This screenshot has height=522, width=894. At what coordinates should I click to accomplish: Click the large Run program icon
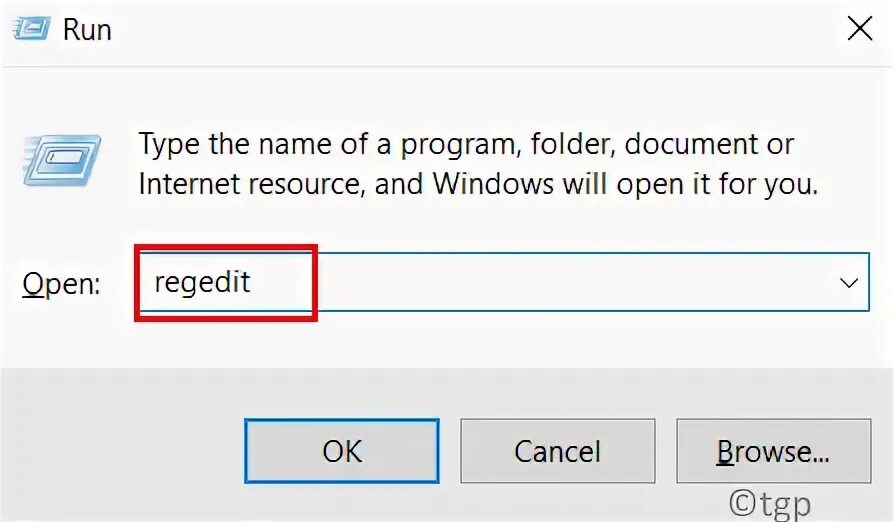(x=62, y=160)
